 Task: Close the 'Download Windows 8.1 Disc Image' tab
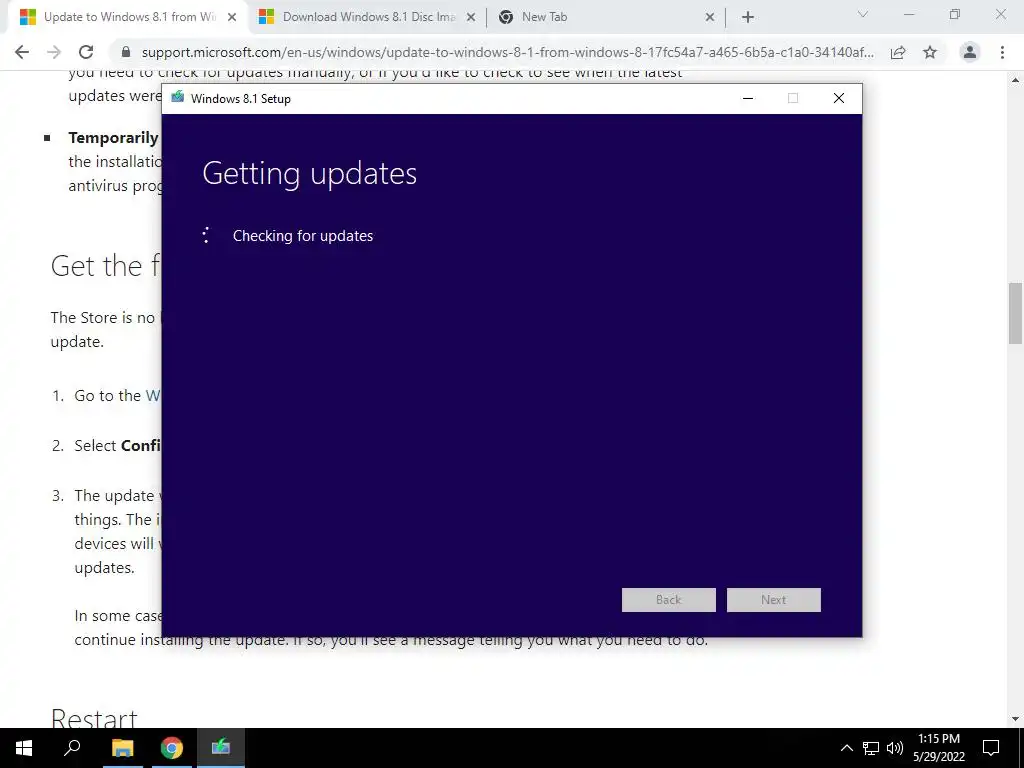pos(471,17)
